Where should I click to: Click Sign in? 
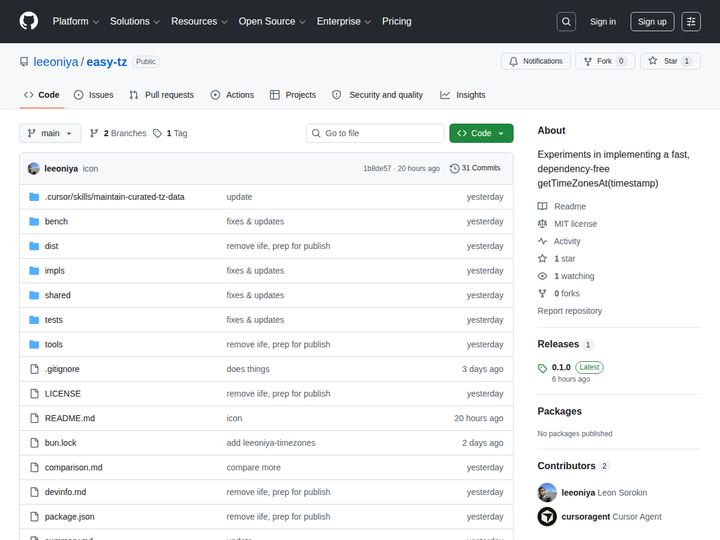[603, 22]
